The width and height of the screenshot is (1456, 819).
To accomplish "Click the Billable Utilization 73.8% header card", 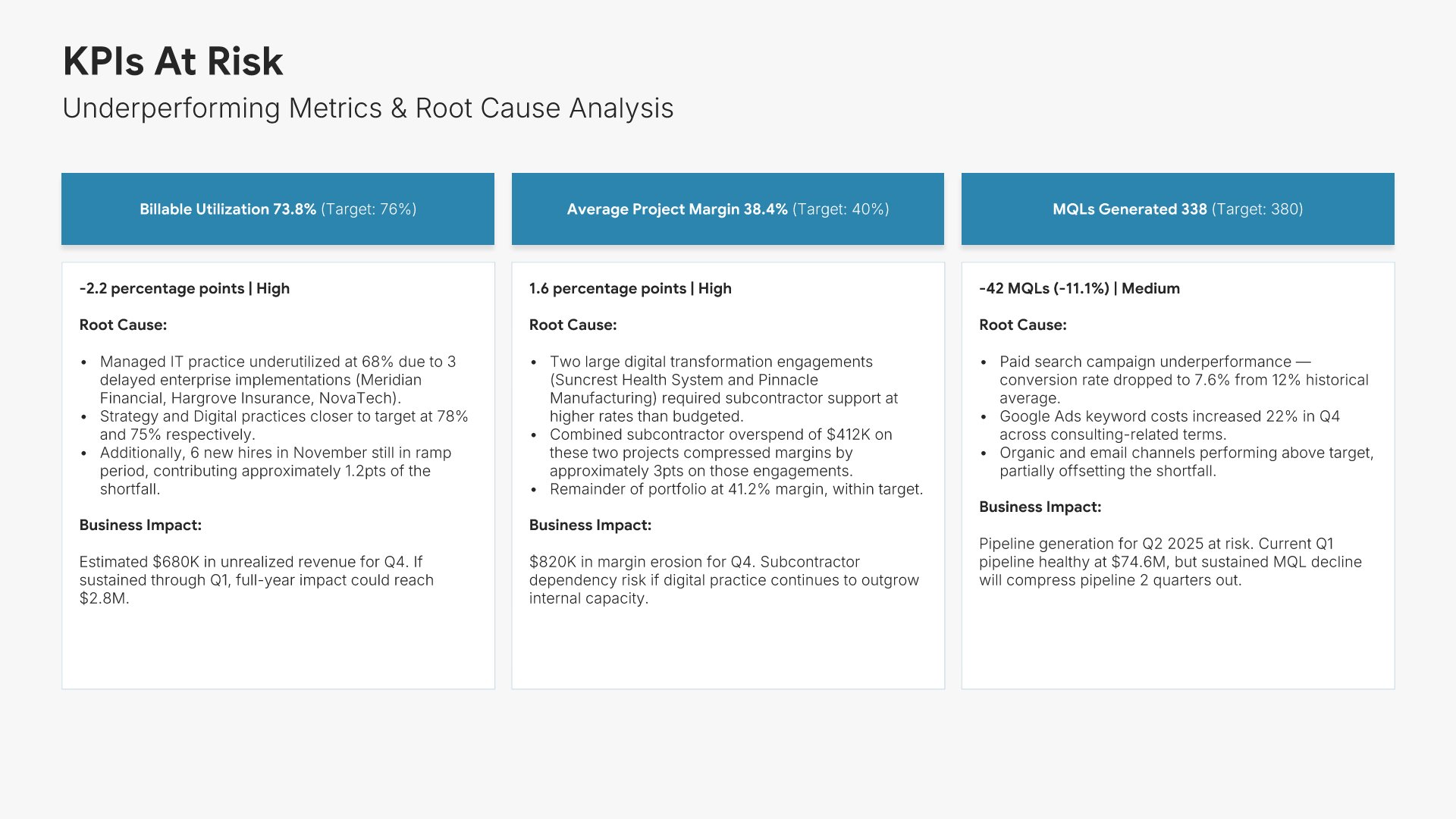I will (x=278, y=209).
